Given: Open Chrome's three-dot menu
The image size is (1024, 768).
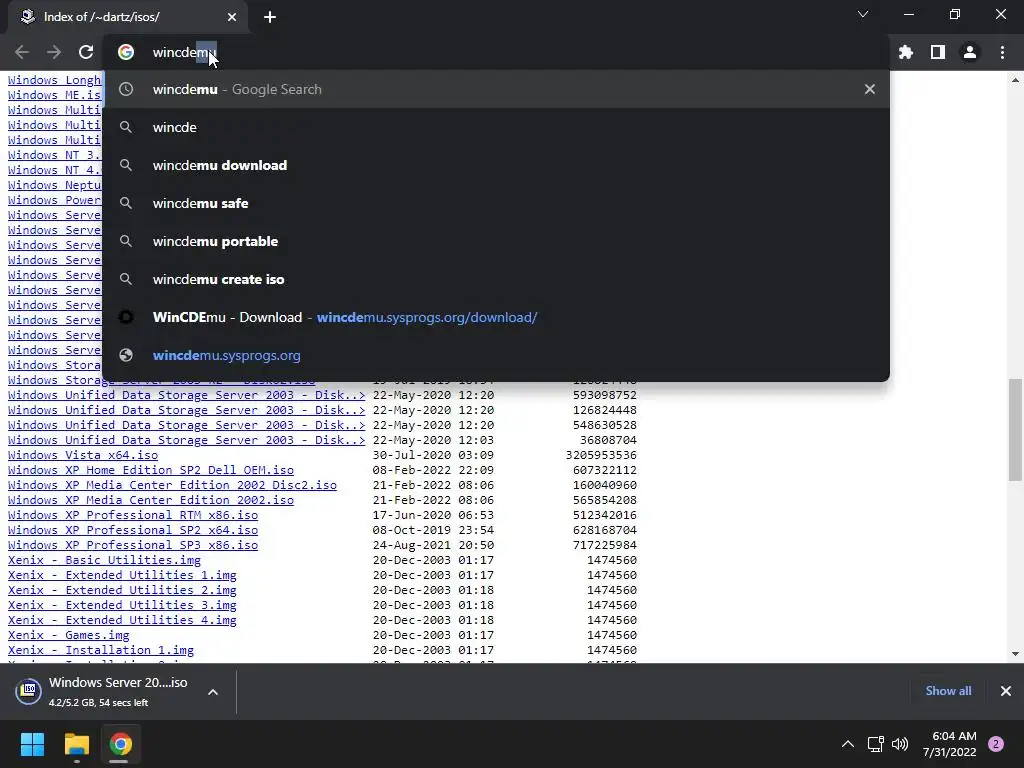Looking at the screenshot, I should (x=1002, y=52).
